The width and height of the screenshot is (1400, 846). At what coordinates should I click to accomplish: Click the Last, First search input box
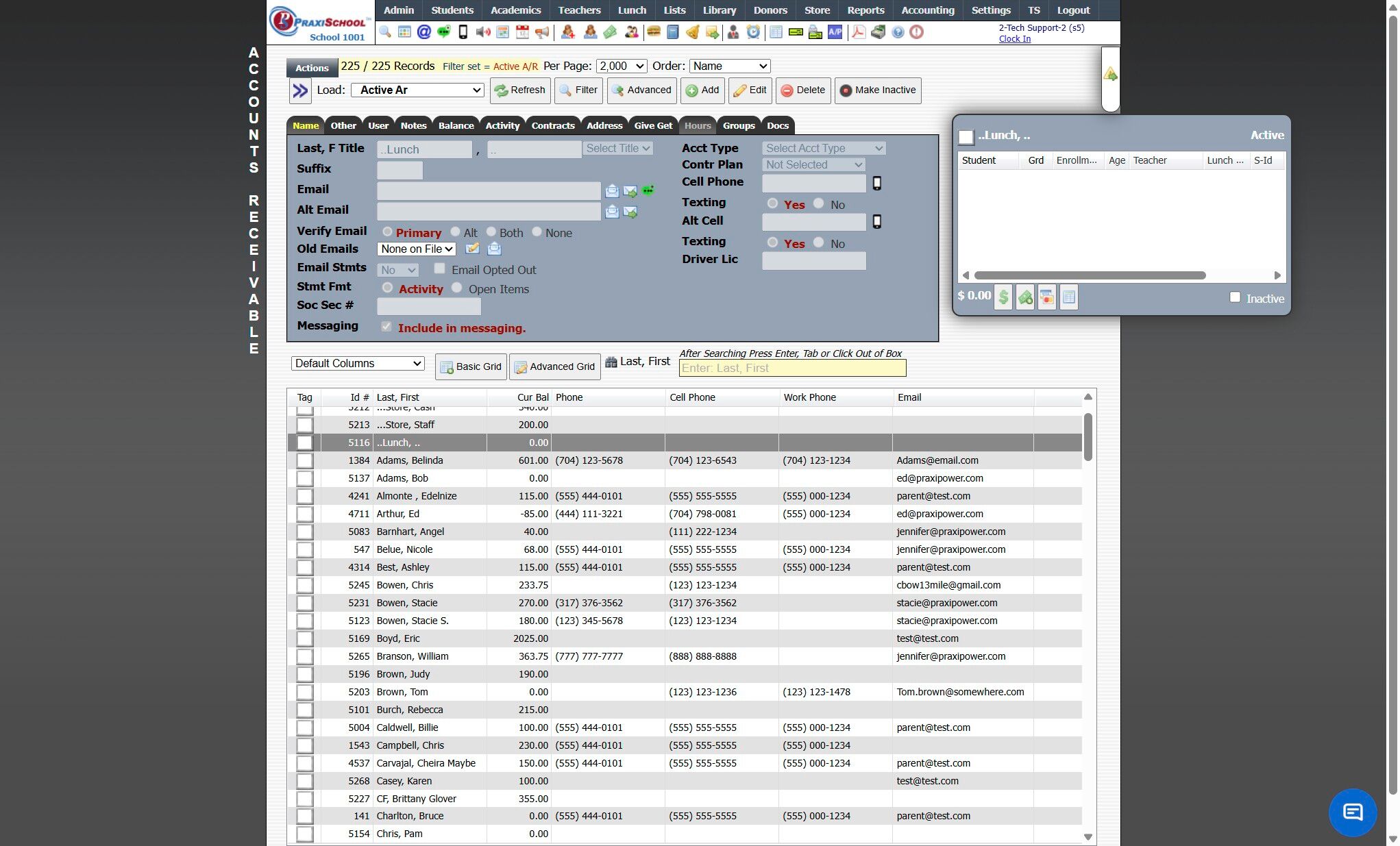792,369
